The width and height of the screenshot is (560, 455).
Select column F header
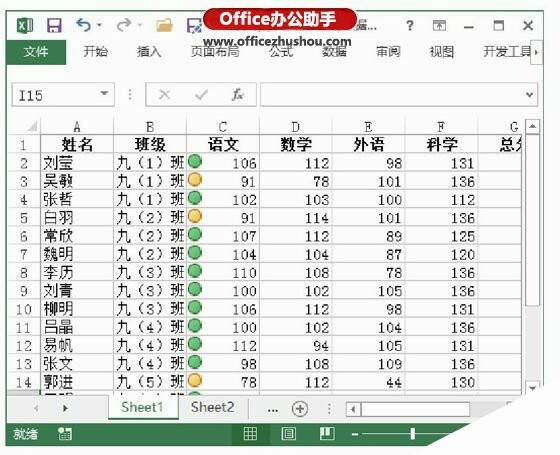point(441,127)
